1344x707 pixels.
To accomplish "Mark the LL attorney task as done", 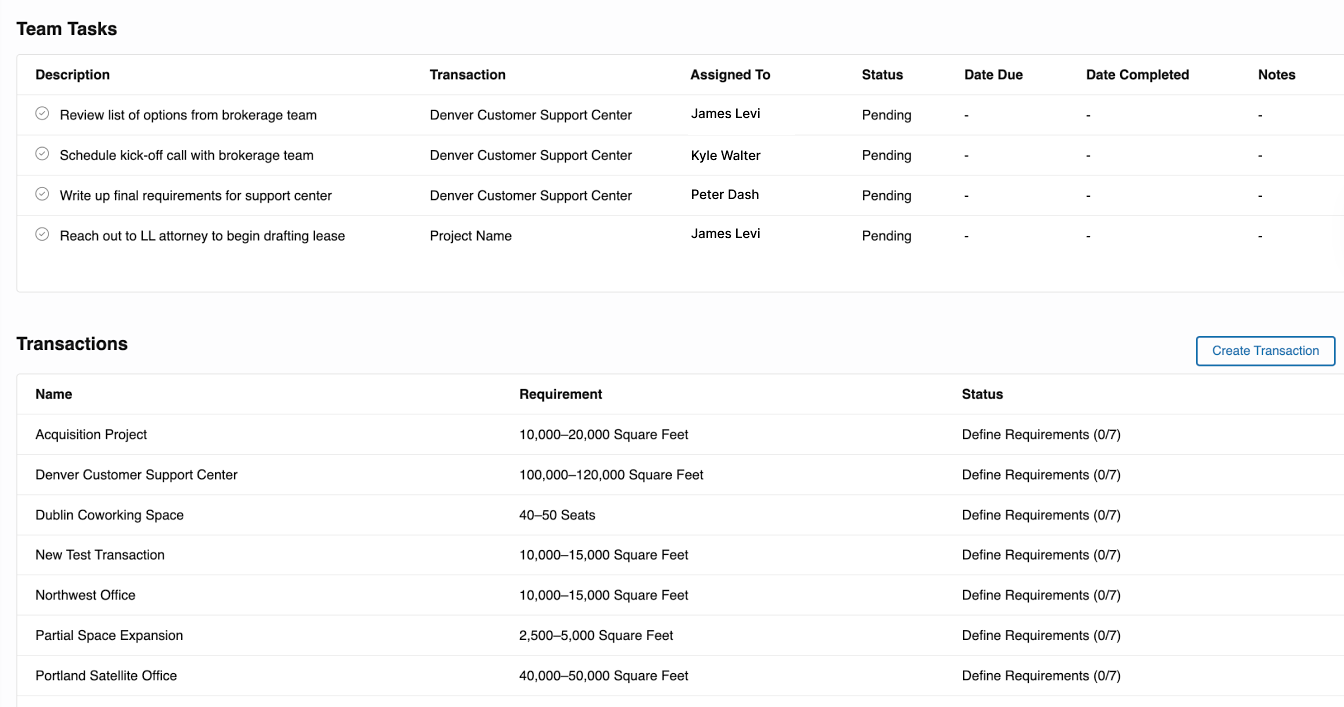I will [41, 233].
